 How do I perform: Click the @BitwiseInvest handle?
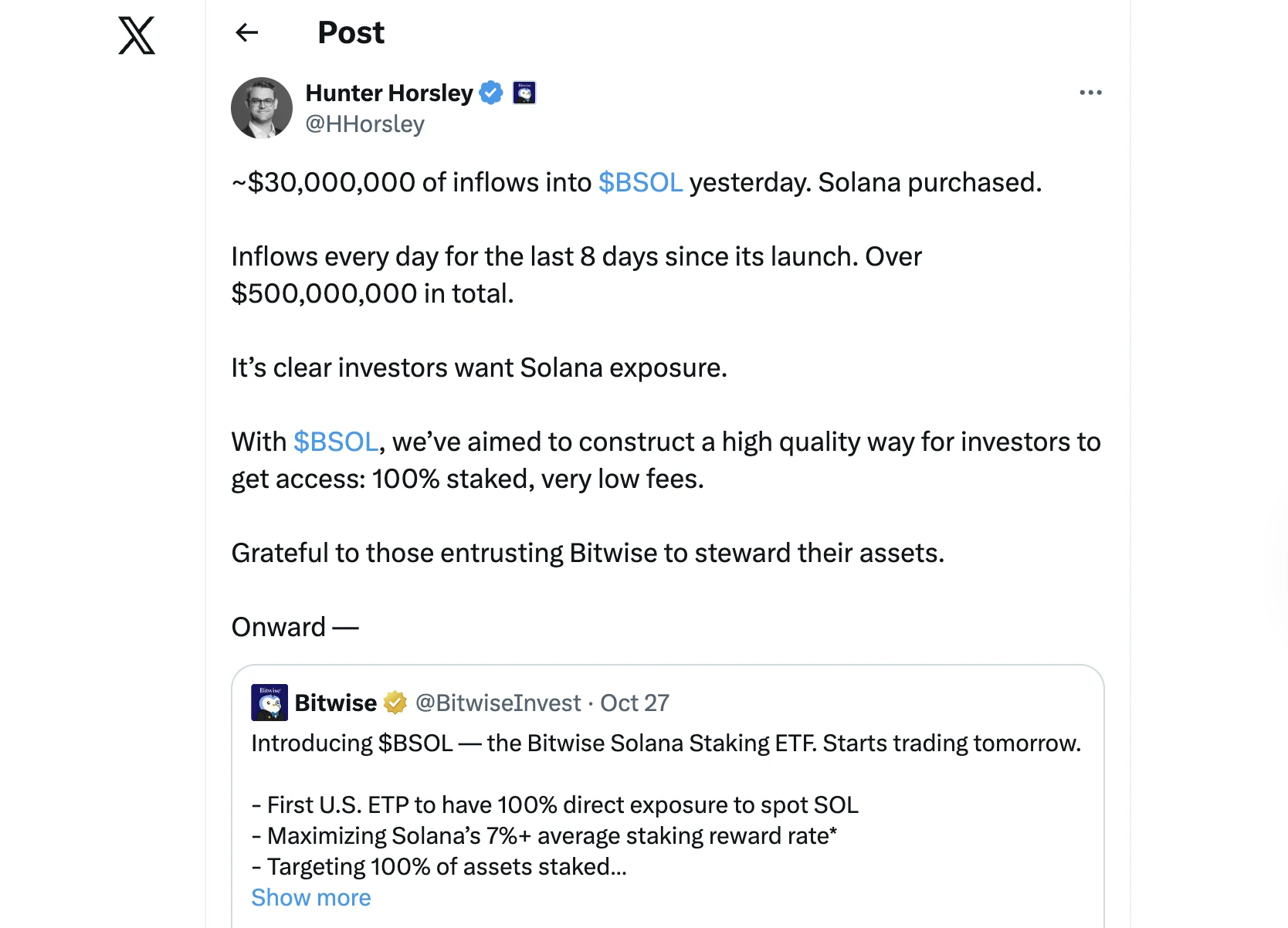coord(498,703)
